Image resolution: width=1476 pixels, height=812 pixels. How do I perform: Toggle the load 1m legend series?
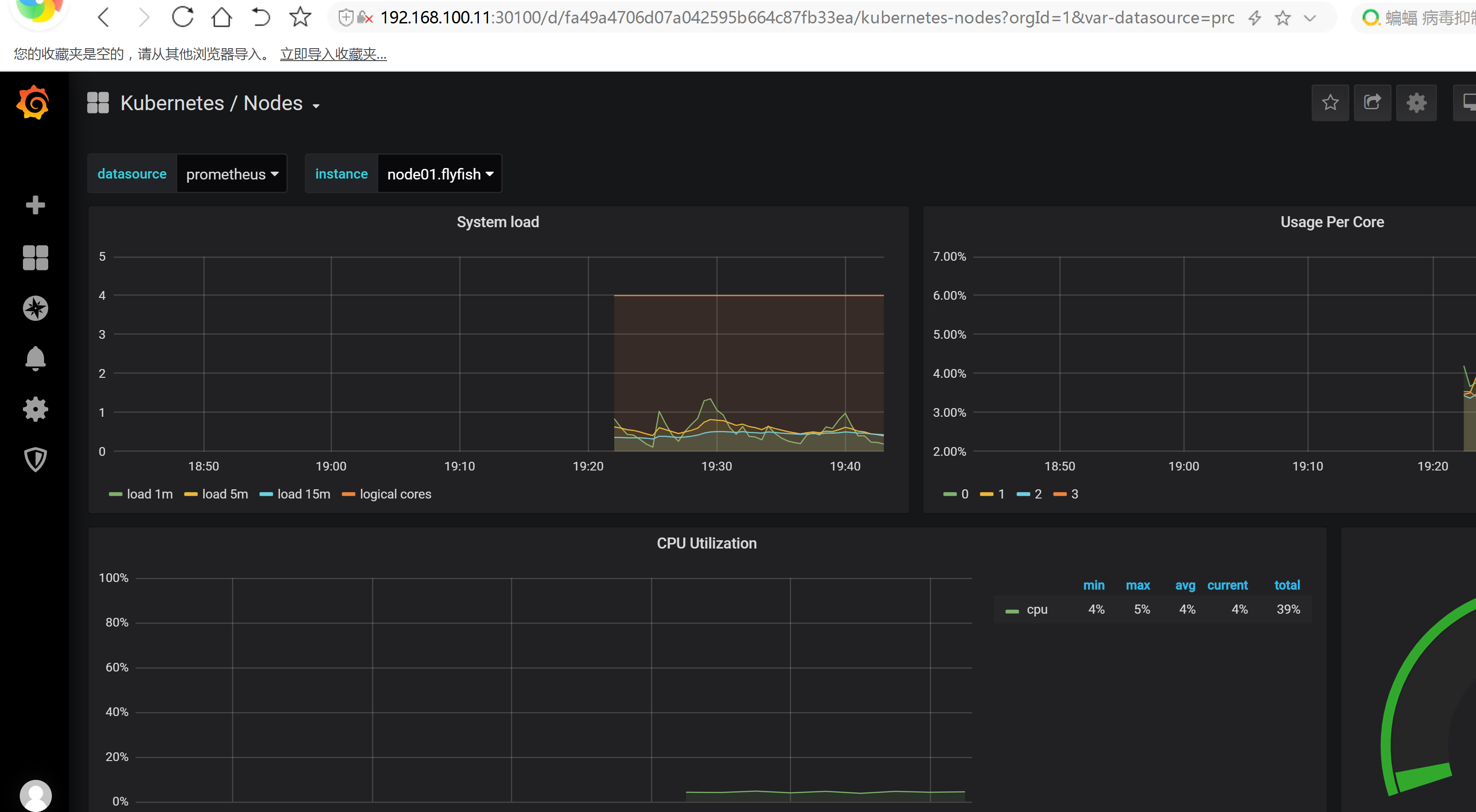click(150, 494)
